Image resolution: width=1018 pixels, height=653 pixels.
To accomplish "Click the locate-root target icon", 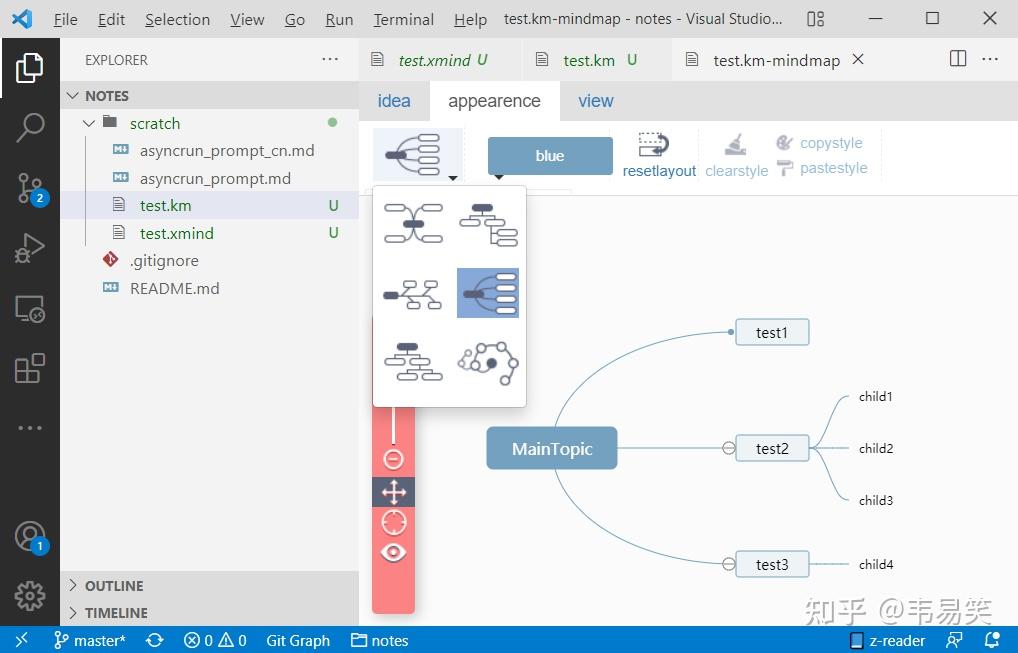I will (x=393, y=522).
